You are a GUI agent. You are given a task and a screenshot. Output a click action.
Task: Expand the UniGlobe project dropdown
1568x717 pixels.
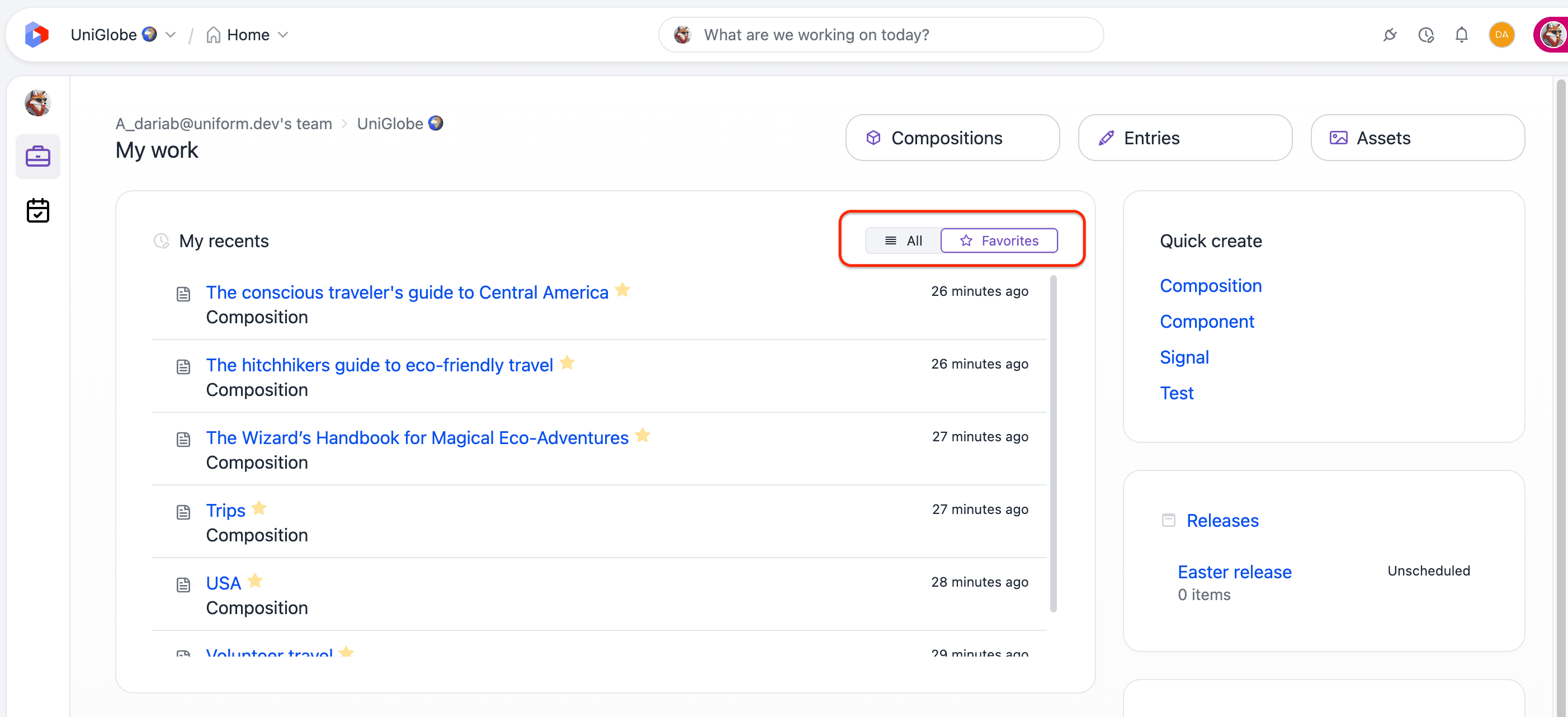pyautogui.click(x=171, y=35)
